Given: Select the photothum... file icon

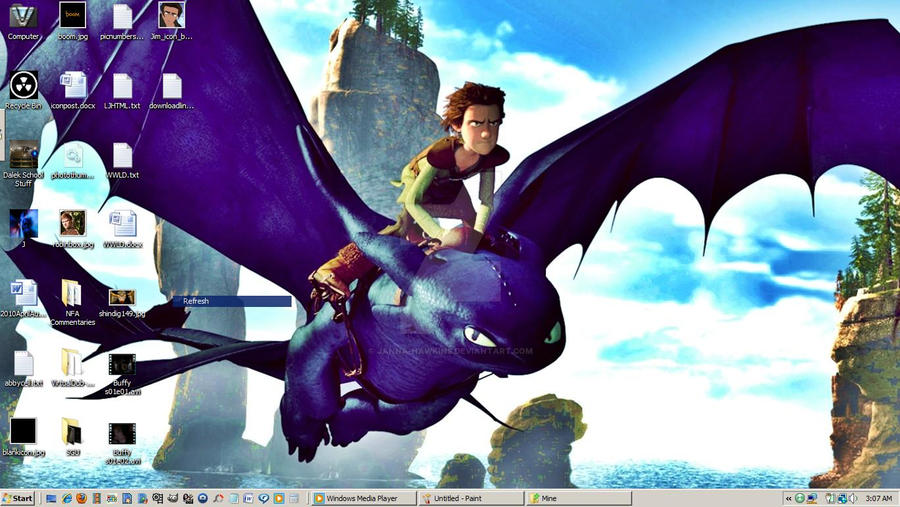Looking at the screenshot, I should tap(72, 161).
